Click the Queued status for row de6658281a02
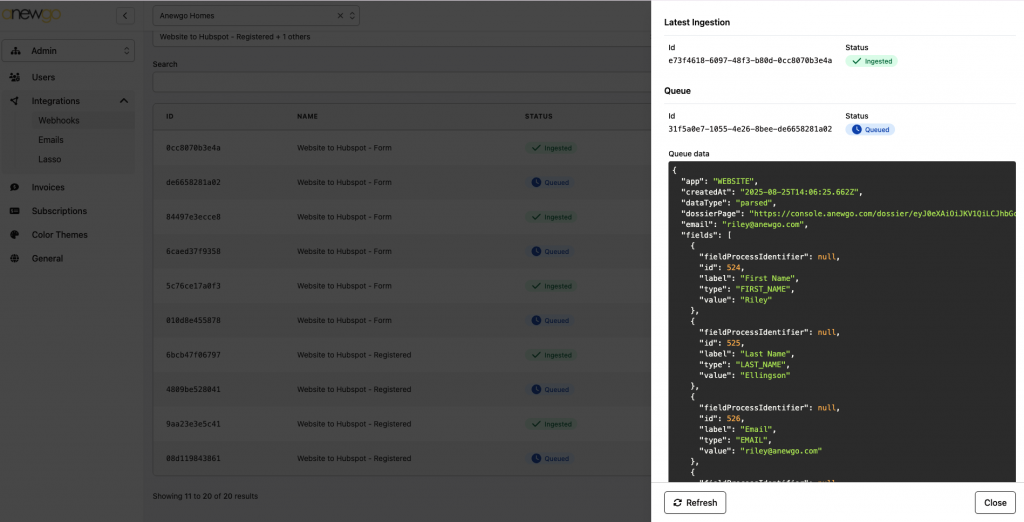The width and height of the screenshot is (1024, 522). (x=551, y=182)
